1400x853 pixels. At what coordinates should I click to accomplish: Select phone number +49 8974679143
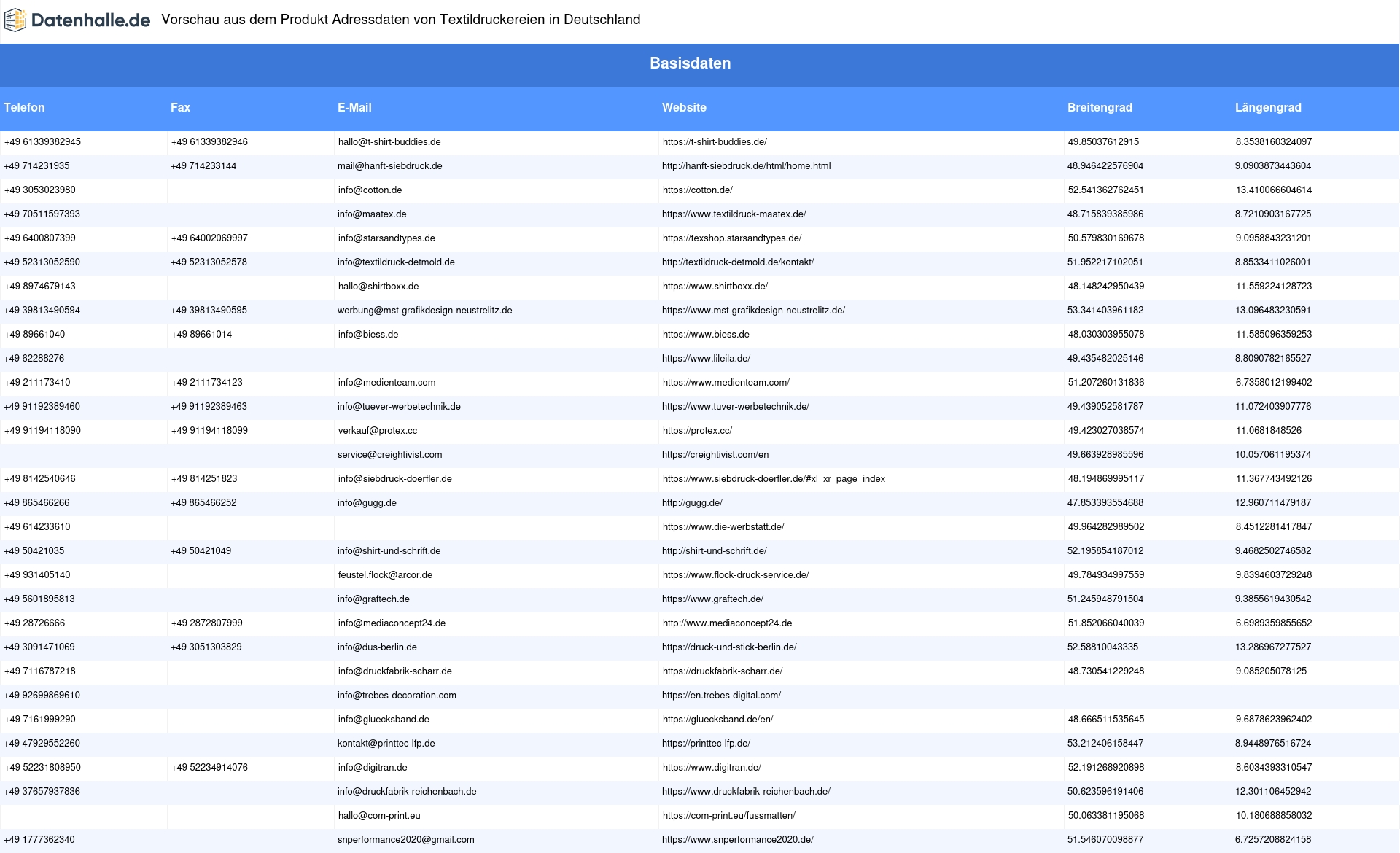click(39, 287)
